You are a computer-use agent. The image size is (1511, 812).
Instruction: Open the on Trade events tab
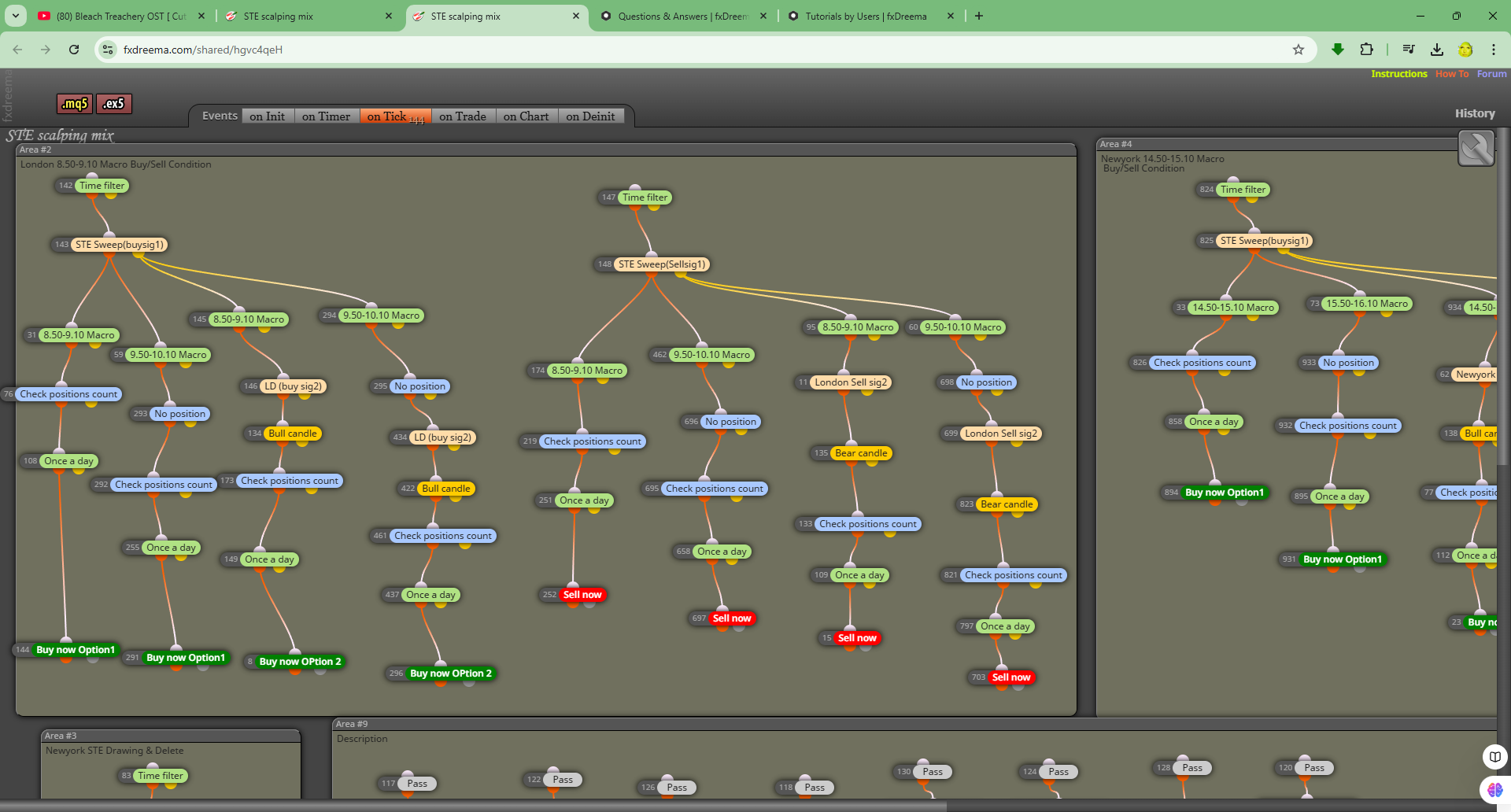(463, 116)
